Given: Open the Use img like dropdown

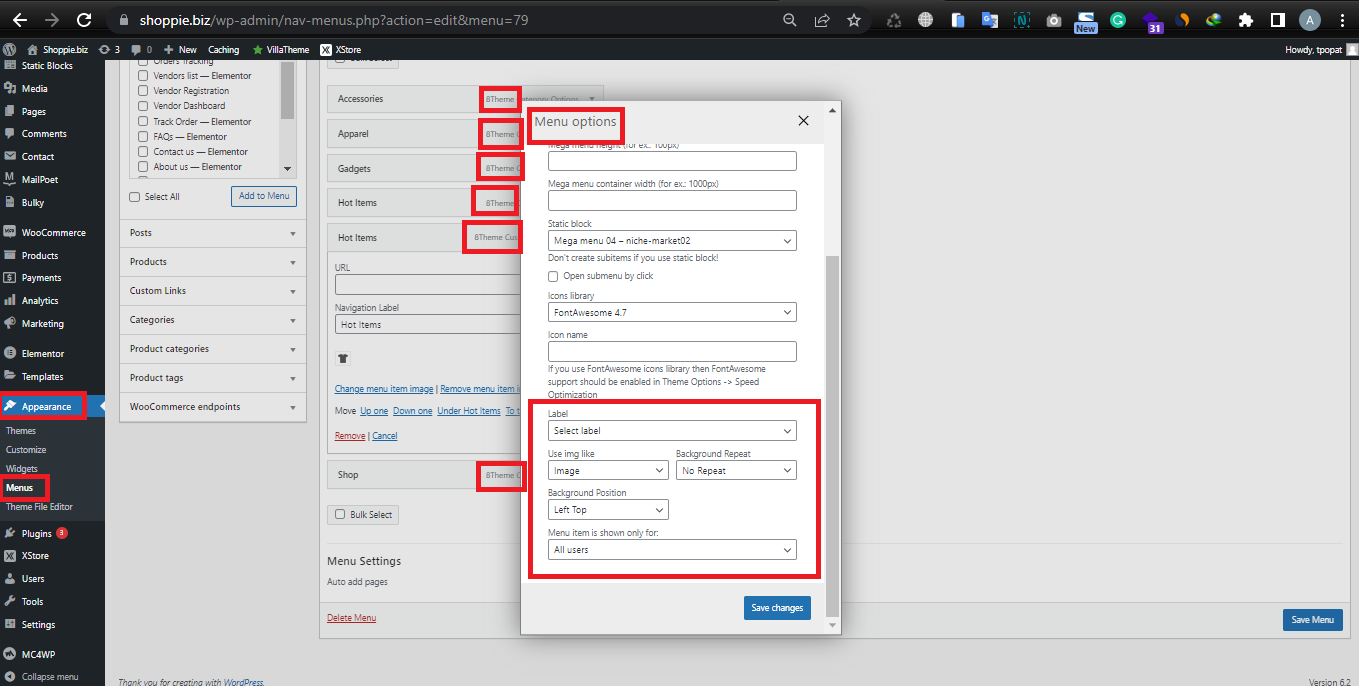Looking at the screenshot, I should coord(608,470).
